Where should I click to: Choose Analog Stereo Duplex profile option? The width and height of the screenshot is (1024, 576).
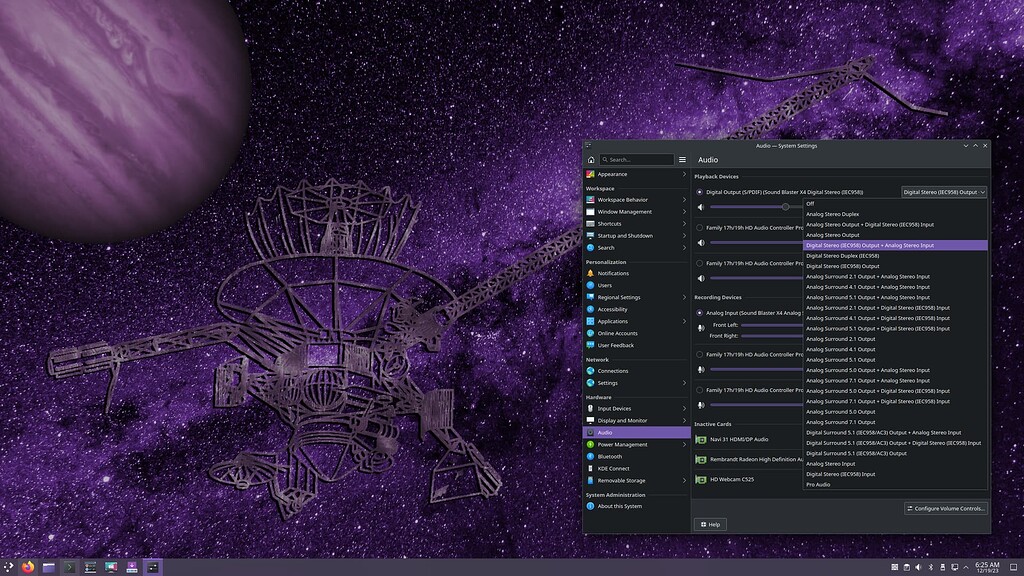click(x=832, y=214)
